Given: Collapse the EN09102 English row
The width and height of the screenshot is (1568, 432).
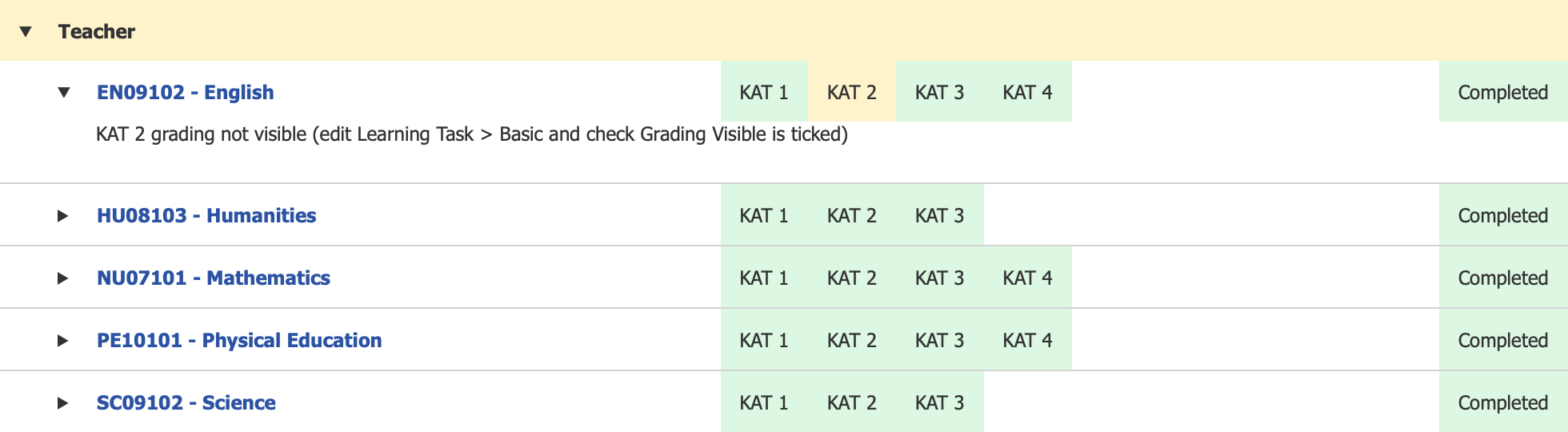Looking at the screenshot, I should pos(64,93).
